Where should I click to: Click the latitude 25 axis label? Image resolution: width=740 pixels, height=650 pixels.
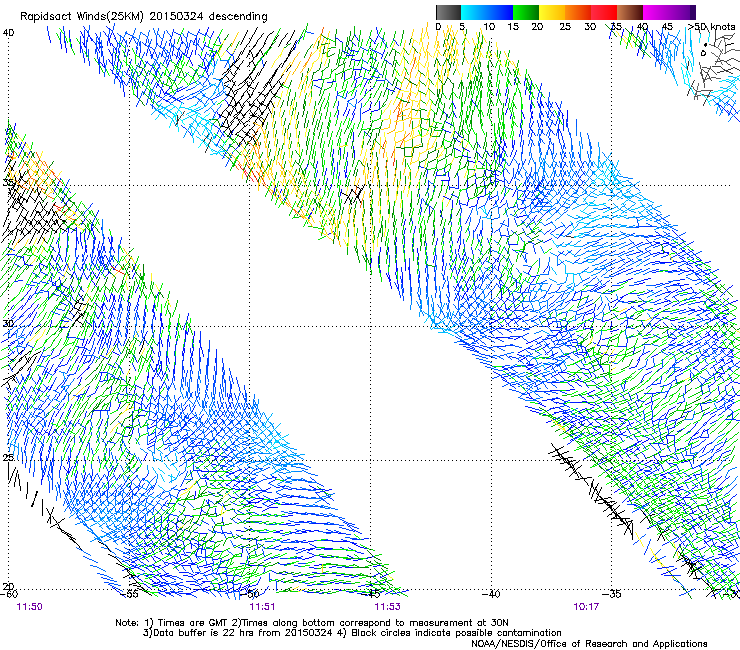(8, 457)
